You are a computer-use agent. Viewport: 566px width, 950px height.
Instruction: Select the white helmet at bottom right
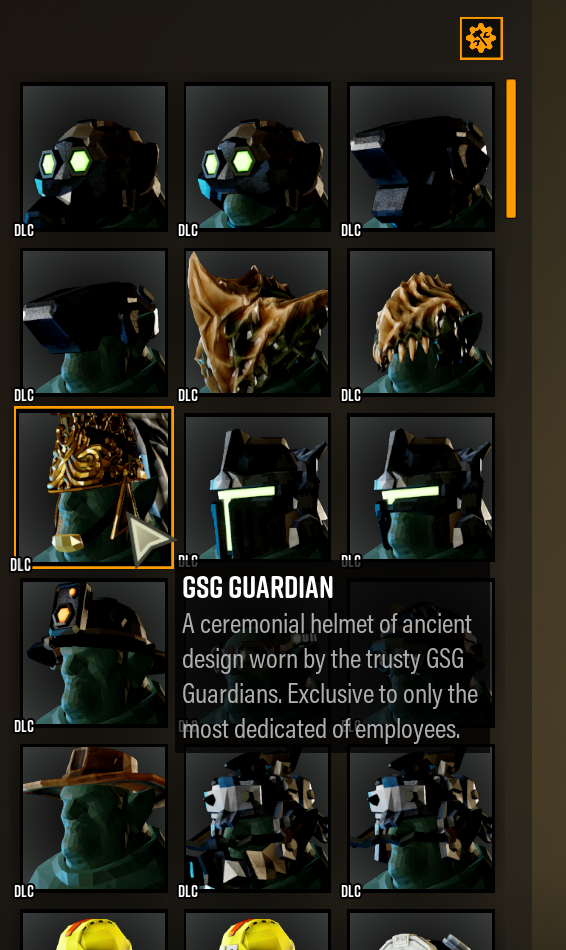421,930
